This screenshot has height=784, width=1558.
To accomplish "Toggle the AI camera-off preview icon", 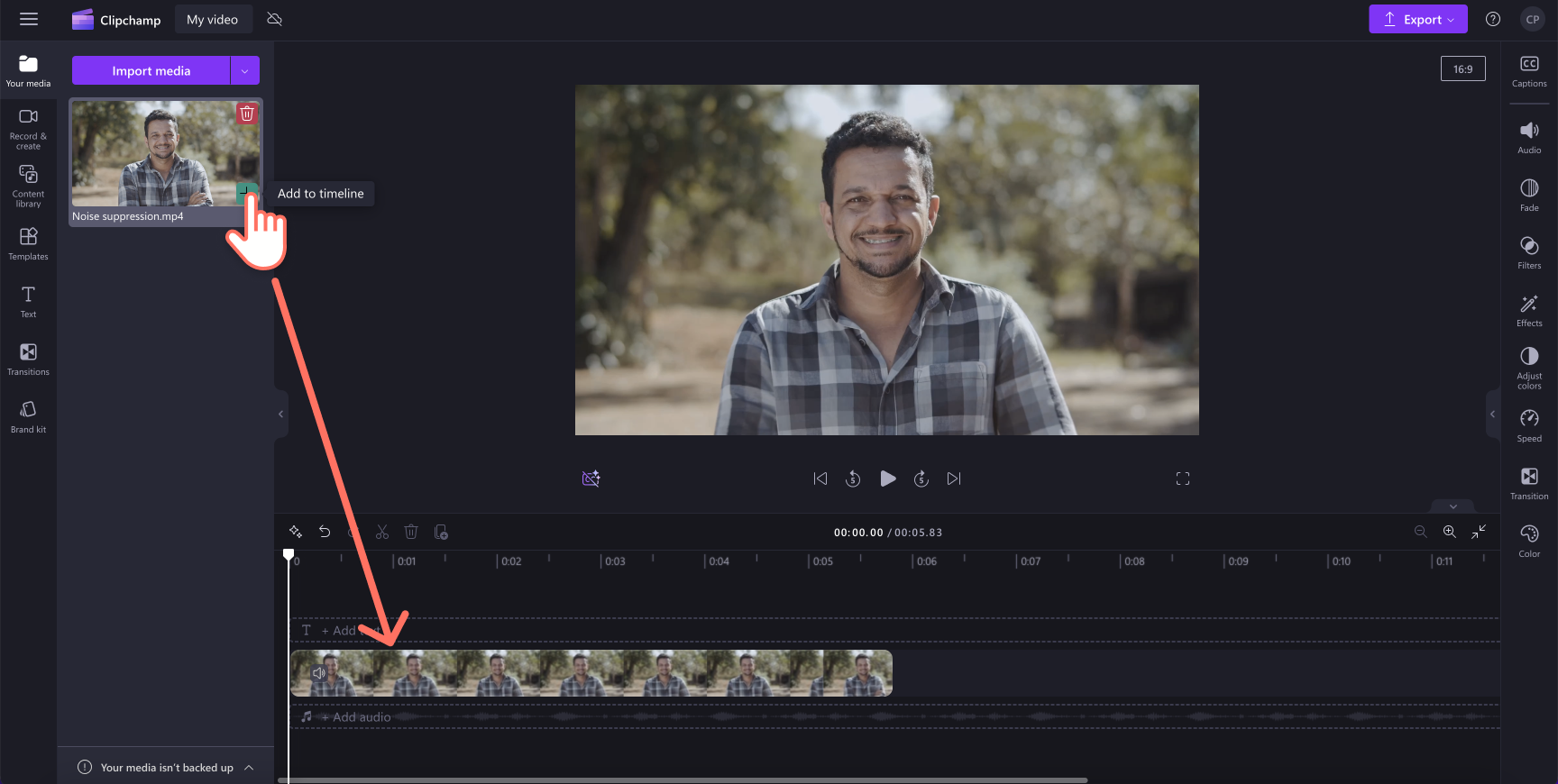I will 591,479.
